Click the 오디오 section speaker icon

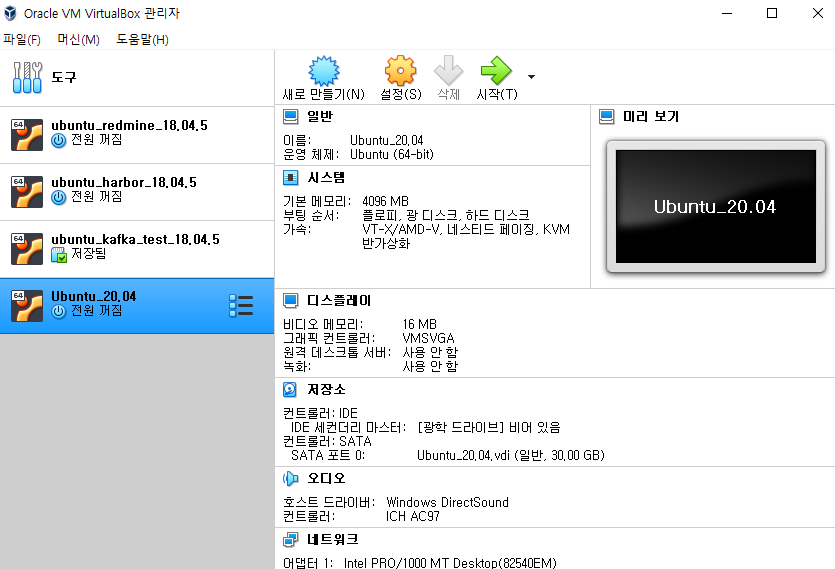(x=291, y=478)
